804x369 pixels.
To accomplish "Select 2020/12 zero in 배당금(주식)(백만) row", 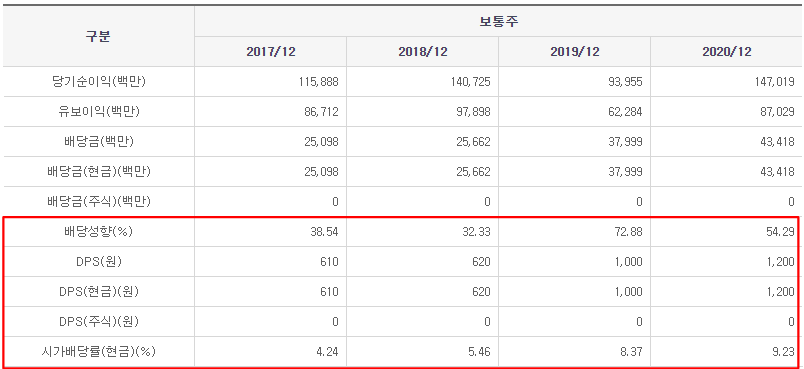I will click(792, 202).
